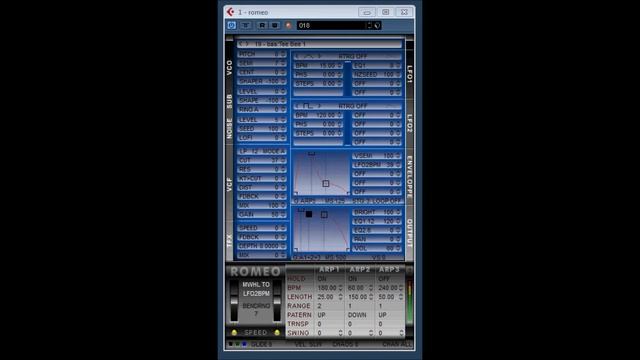This screenshot has width=640, height=360.
Task: Toggle the envelope LOOP OFF setting
Action: click(x=387, y=201)
